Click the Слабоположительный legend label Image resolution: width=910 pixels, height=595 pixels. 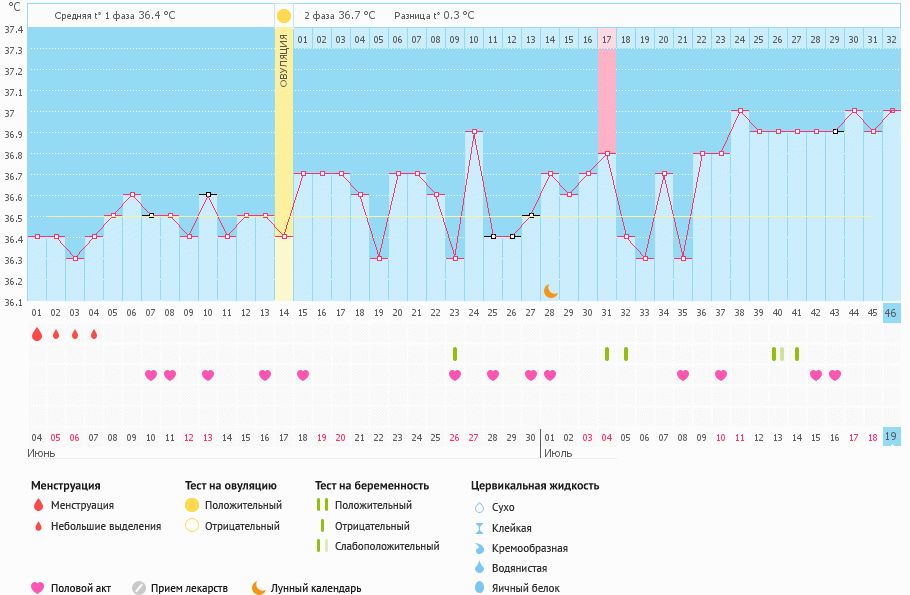pos(387,546)
